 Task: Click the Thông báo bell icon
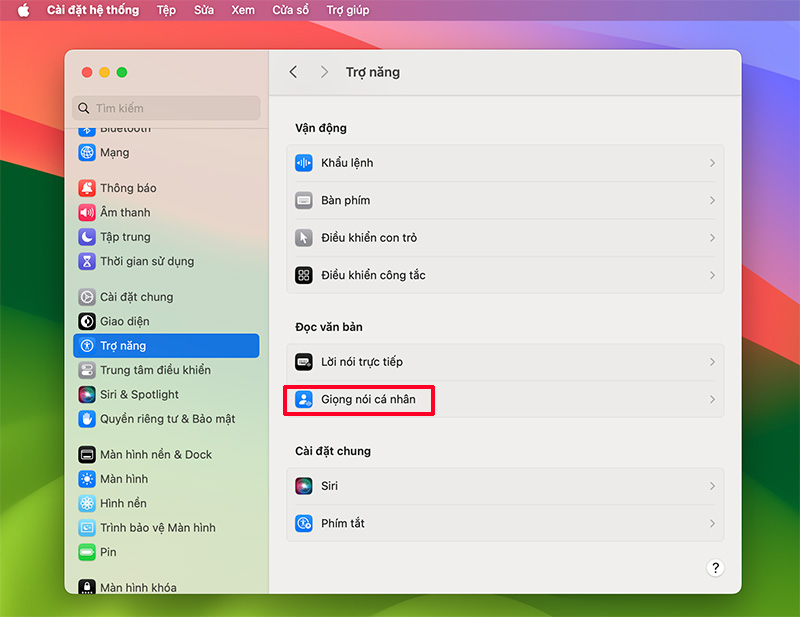[x=87, y=188]
